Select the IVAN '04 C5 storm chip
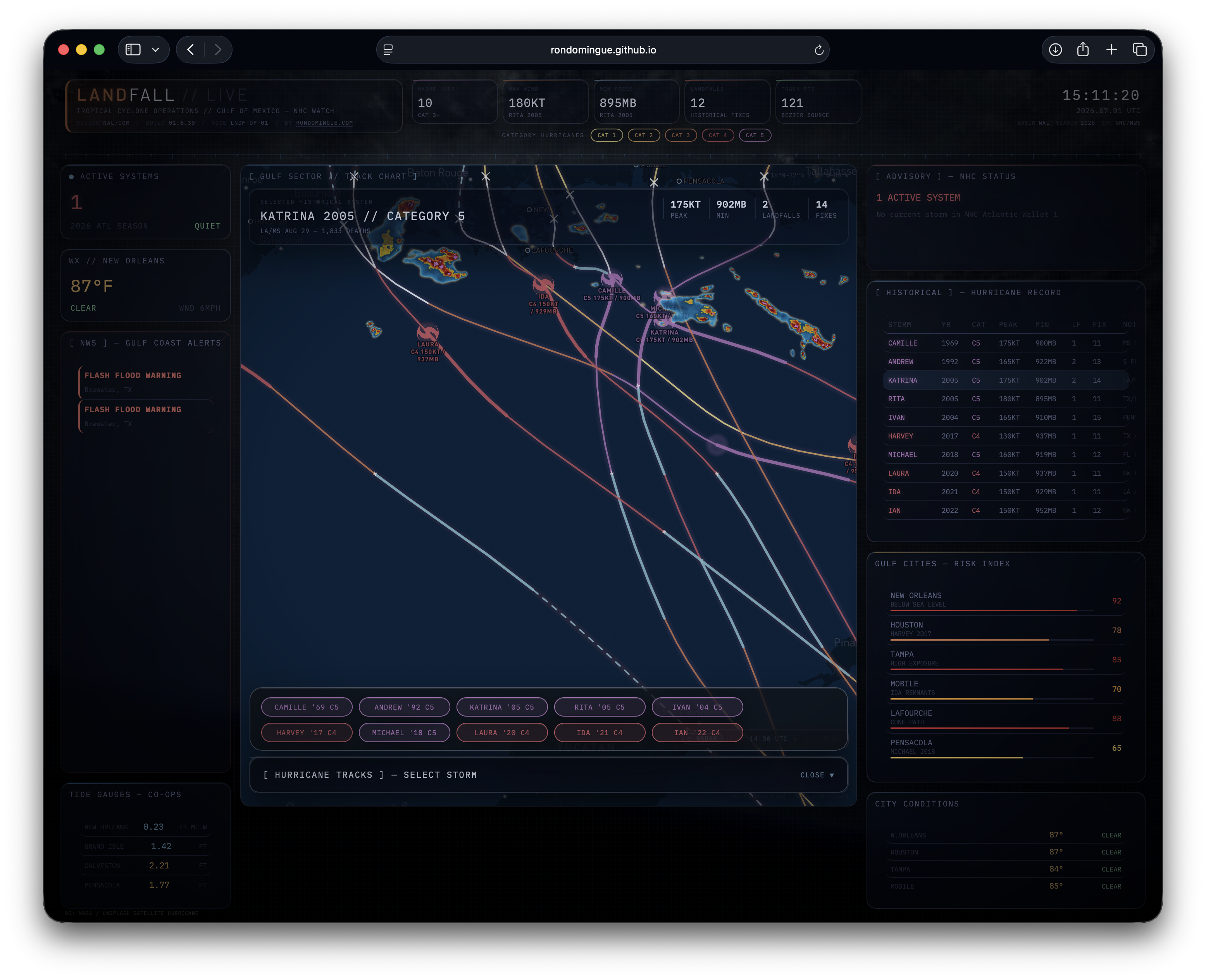 [x=697, y=707]
